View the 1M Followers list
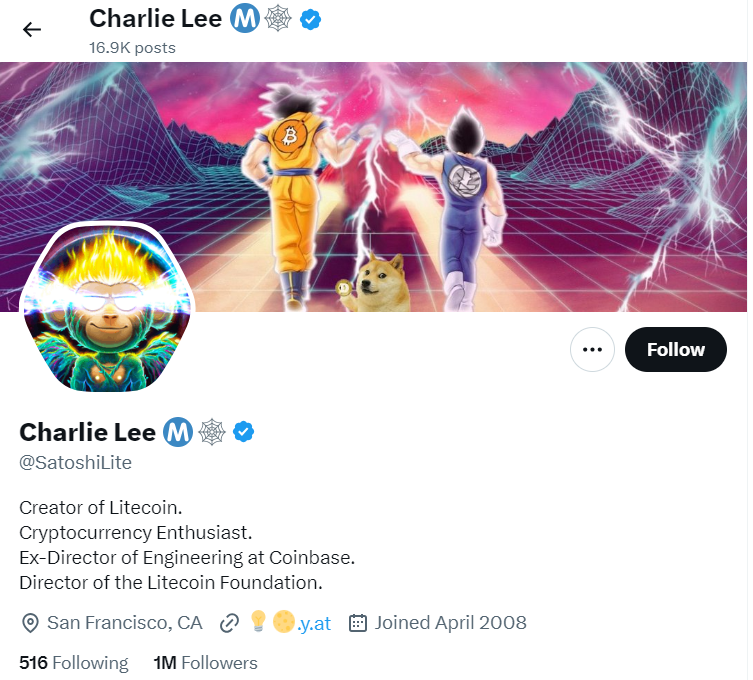The width and height of the screenshot is (753, 680). [x=206, y=663]
